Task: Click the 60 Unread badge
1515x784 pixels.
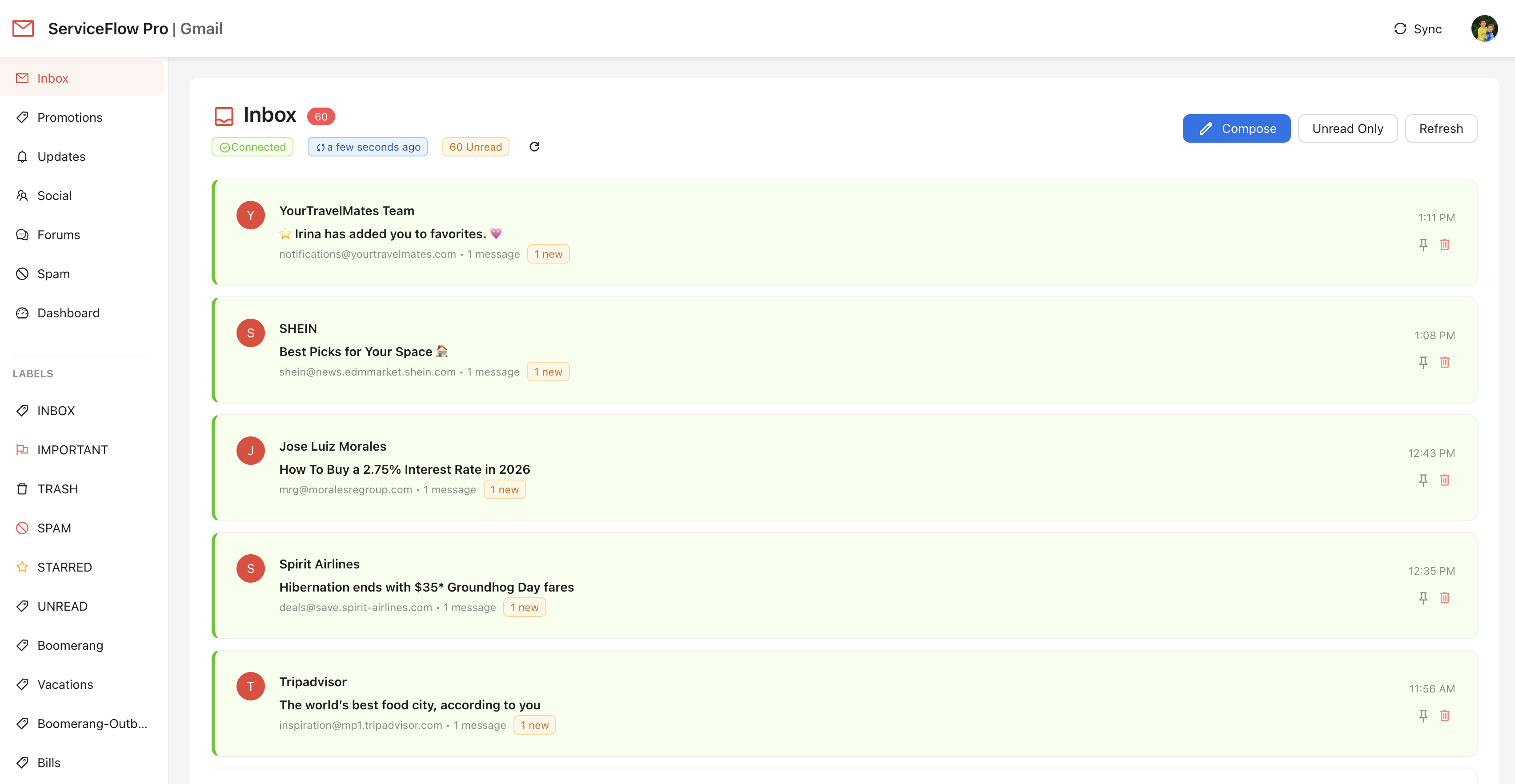Action: click(x=475, y=147)
